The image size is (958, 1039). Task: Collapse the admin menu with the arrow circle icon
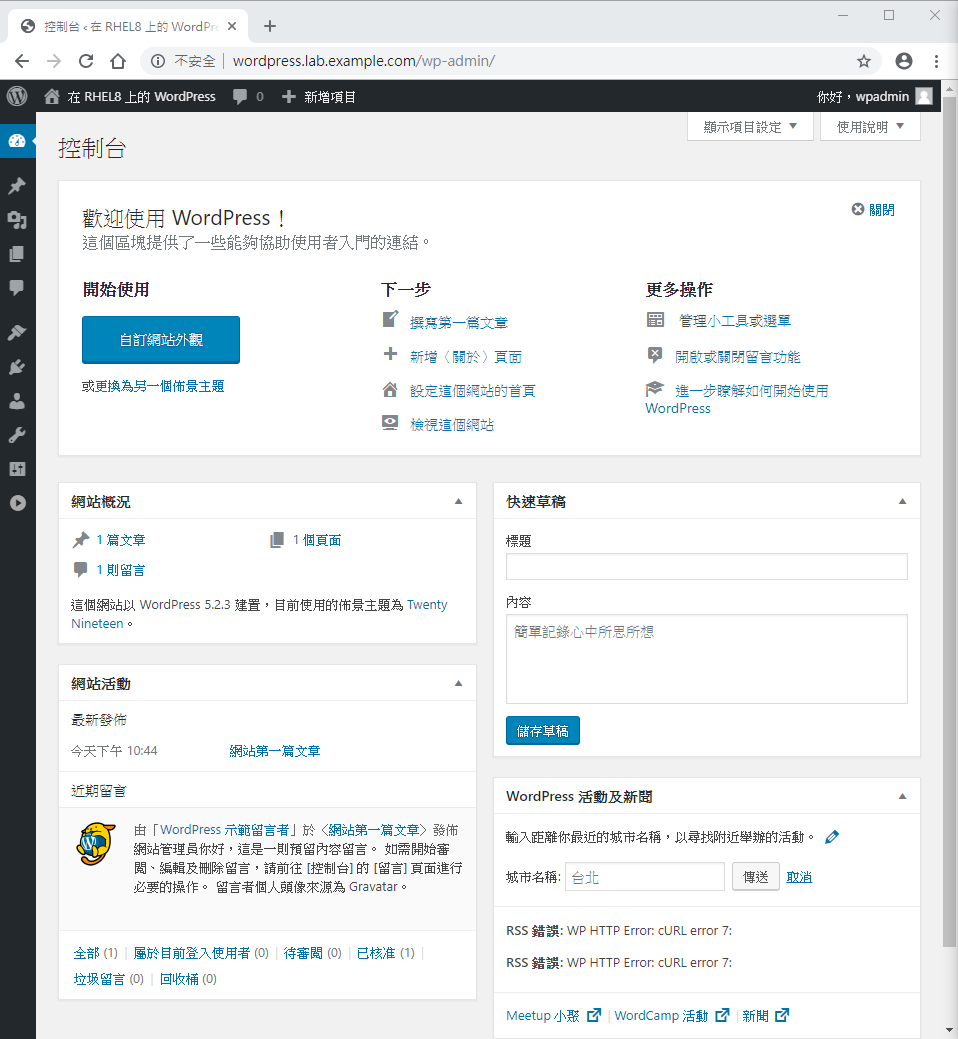click(18, 503)
